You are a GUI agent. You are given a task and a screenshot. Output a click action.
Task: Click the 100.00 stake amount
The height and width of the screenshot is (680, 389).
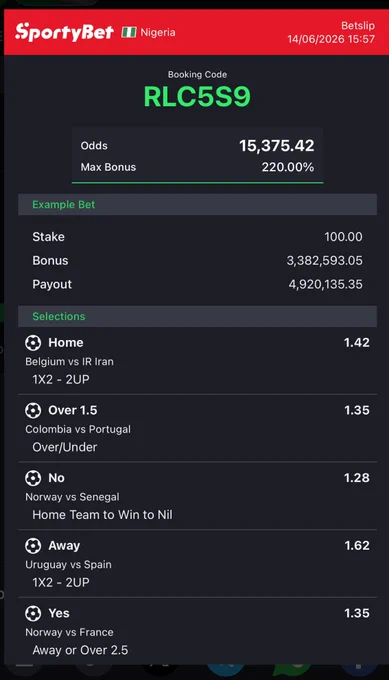(343, 237)
